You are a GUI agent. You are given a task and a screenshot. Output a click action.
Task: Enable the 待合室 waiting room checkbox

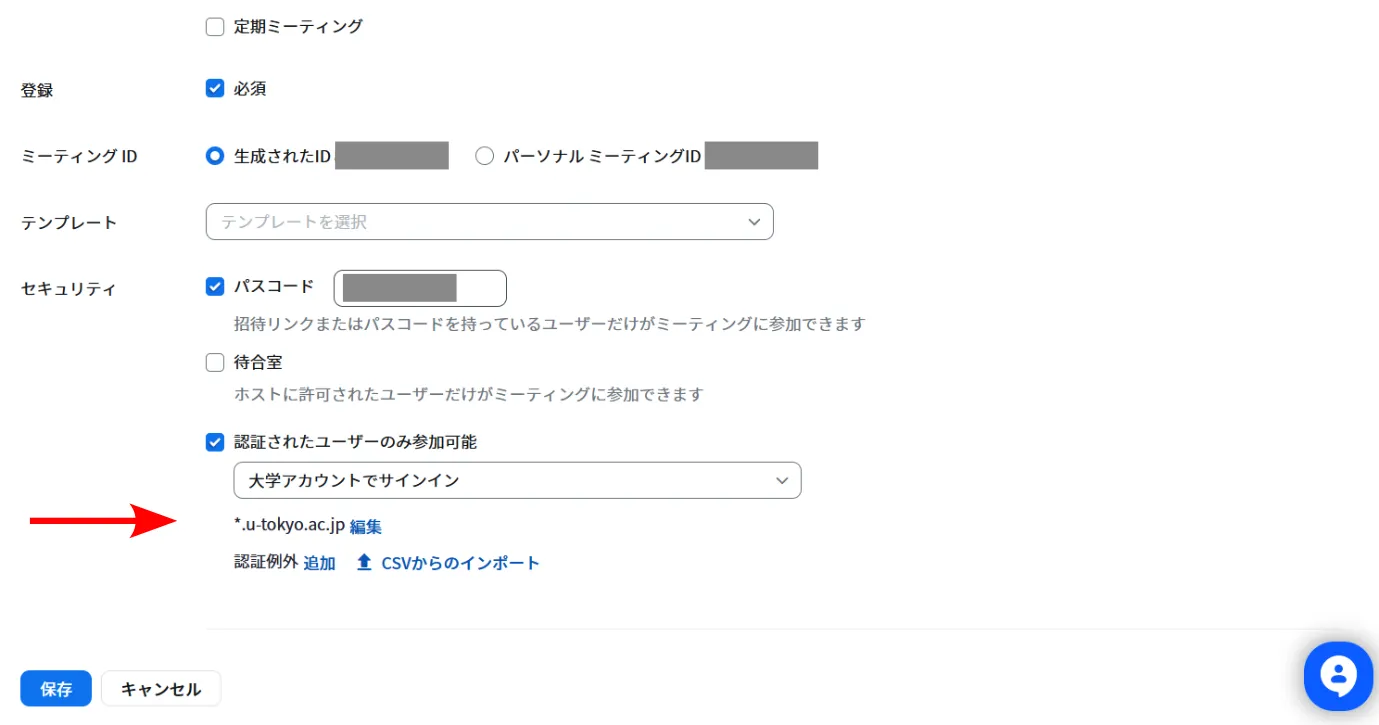tap(215, 362)
